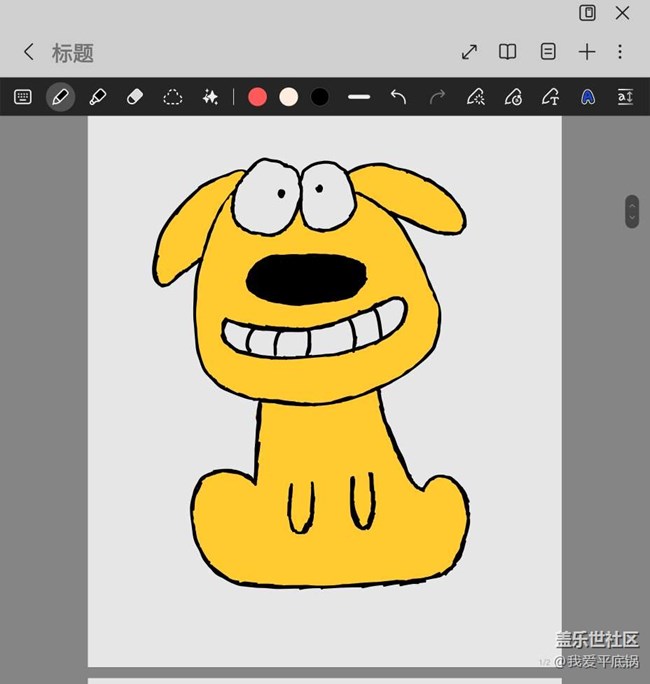
Task: Open the three-dot more options menu
Action: (620, 52)
